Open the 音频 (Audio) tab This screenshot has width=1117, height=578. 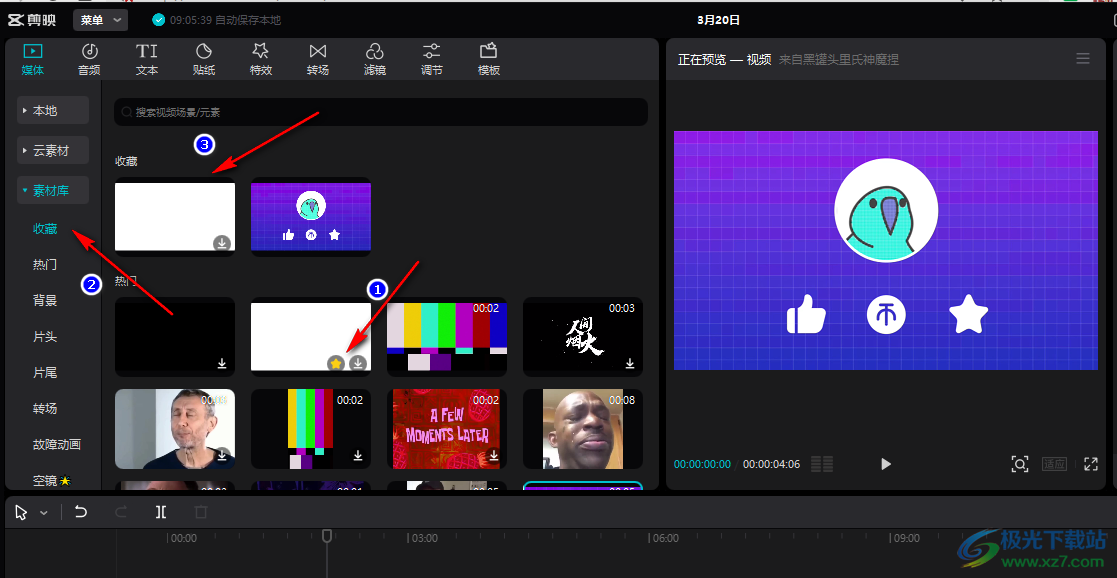pos(89,59)
